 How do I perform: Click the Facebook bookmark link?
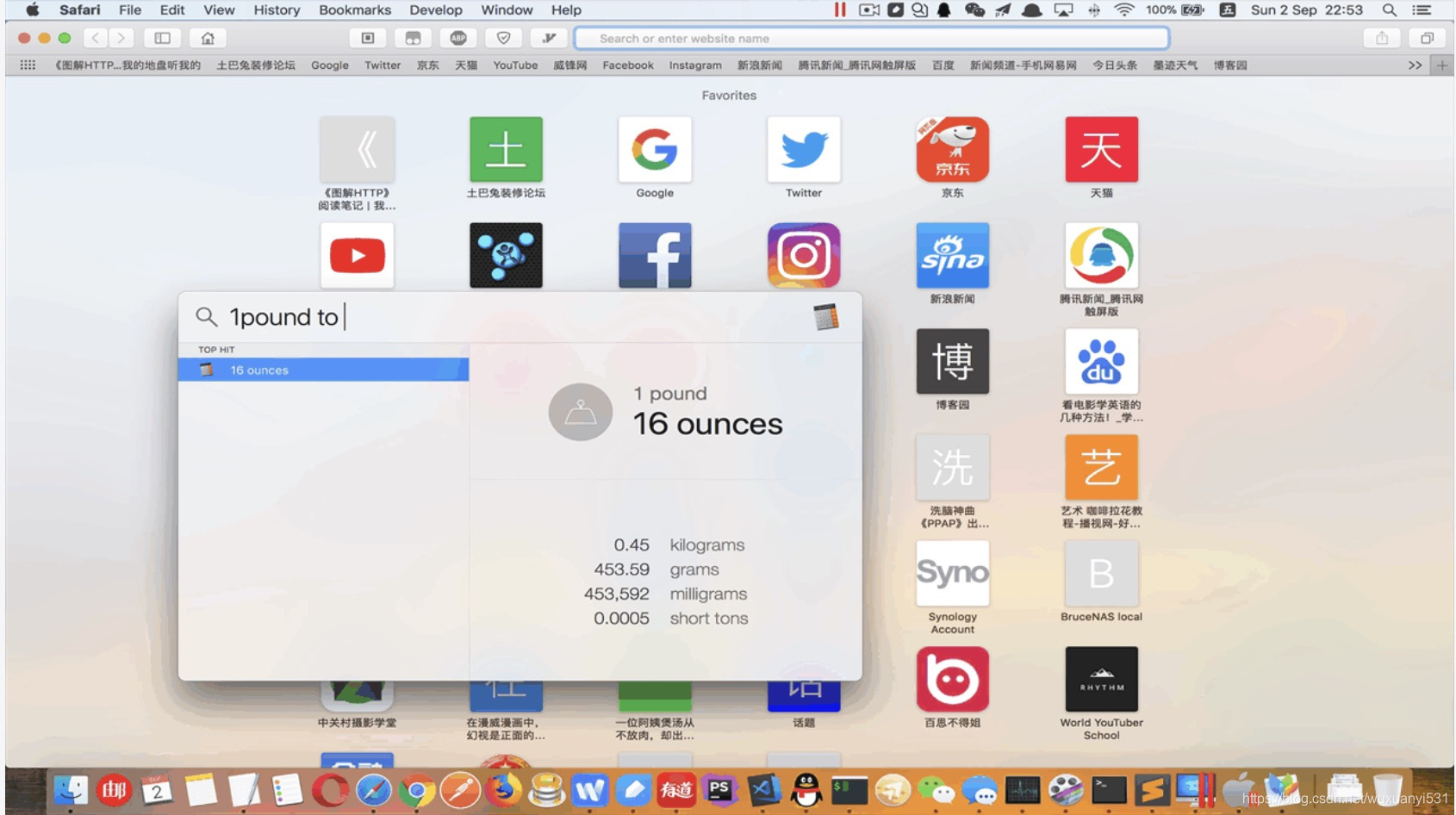[628, 65]
